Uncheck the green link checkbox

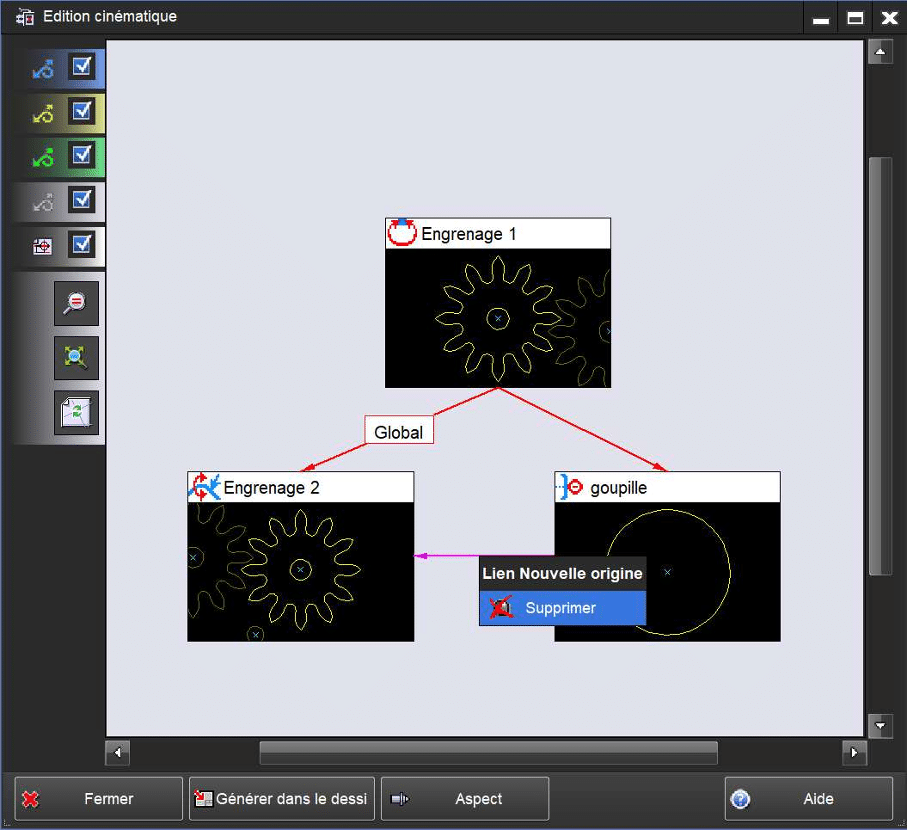click(82, 155)
